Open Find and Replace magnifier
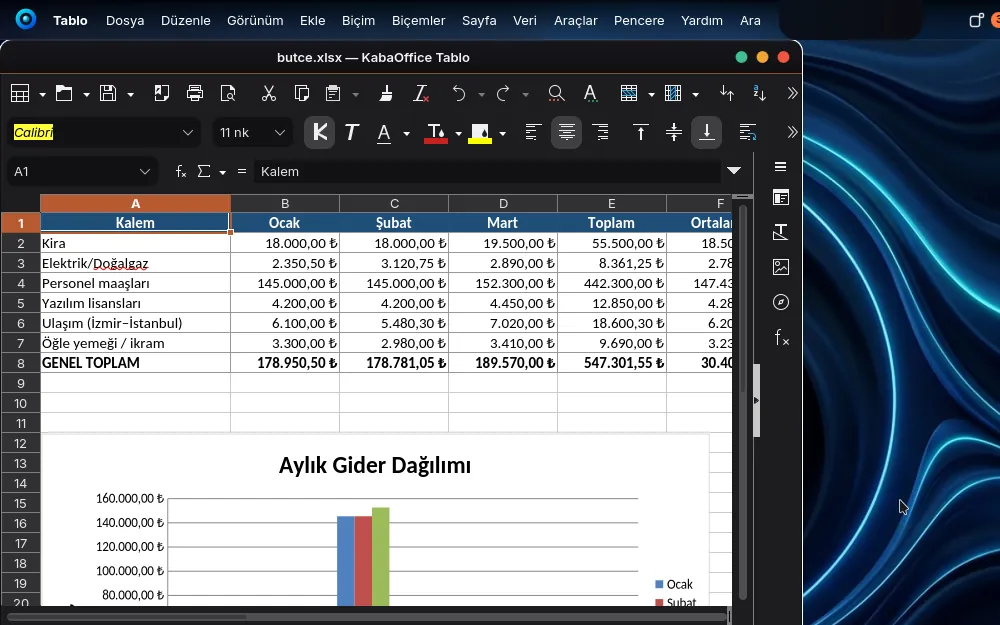The height and width of the screenshot is (625, 1000). point(556,93)
